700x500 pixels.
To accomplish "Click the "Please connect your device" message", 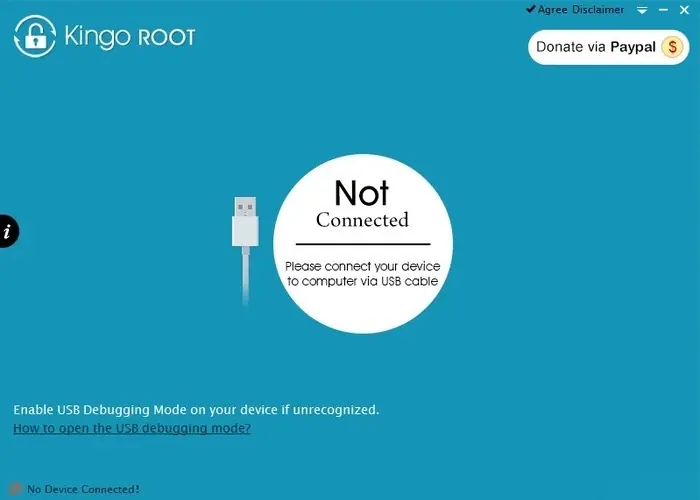I will pyautogui.click(x=362, y=267).
